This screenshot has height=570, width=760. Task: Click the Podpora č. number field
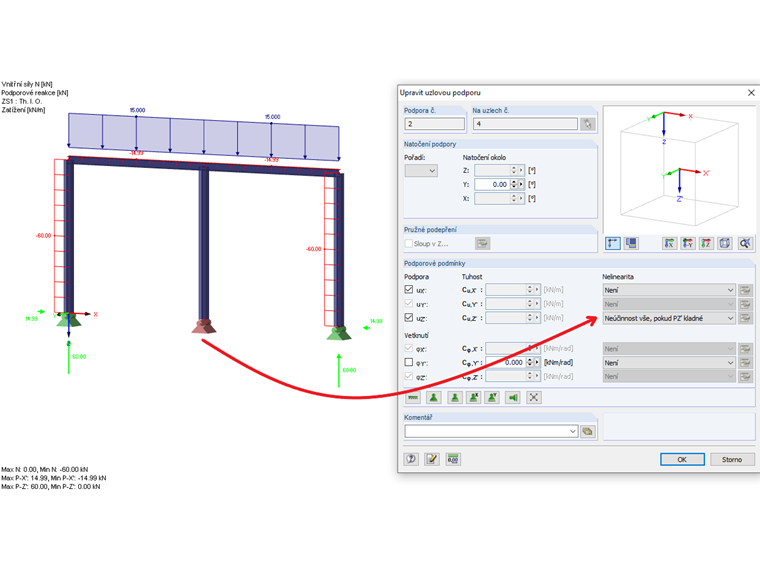(434, 124)
